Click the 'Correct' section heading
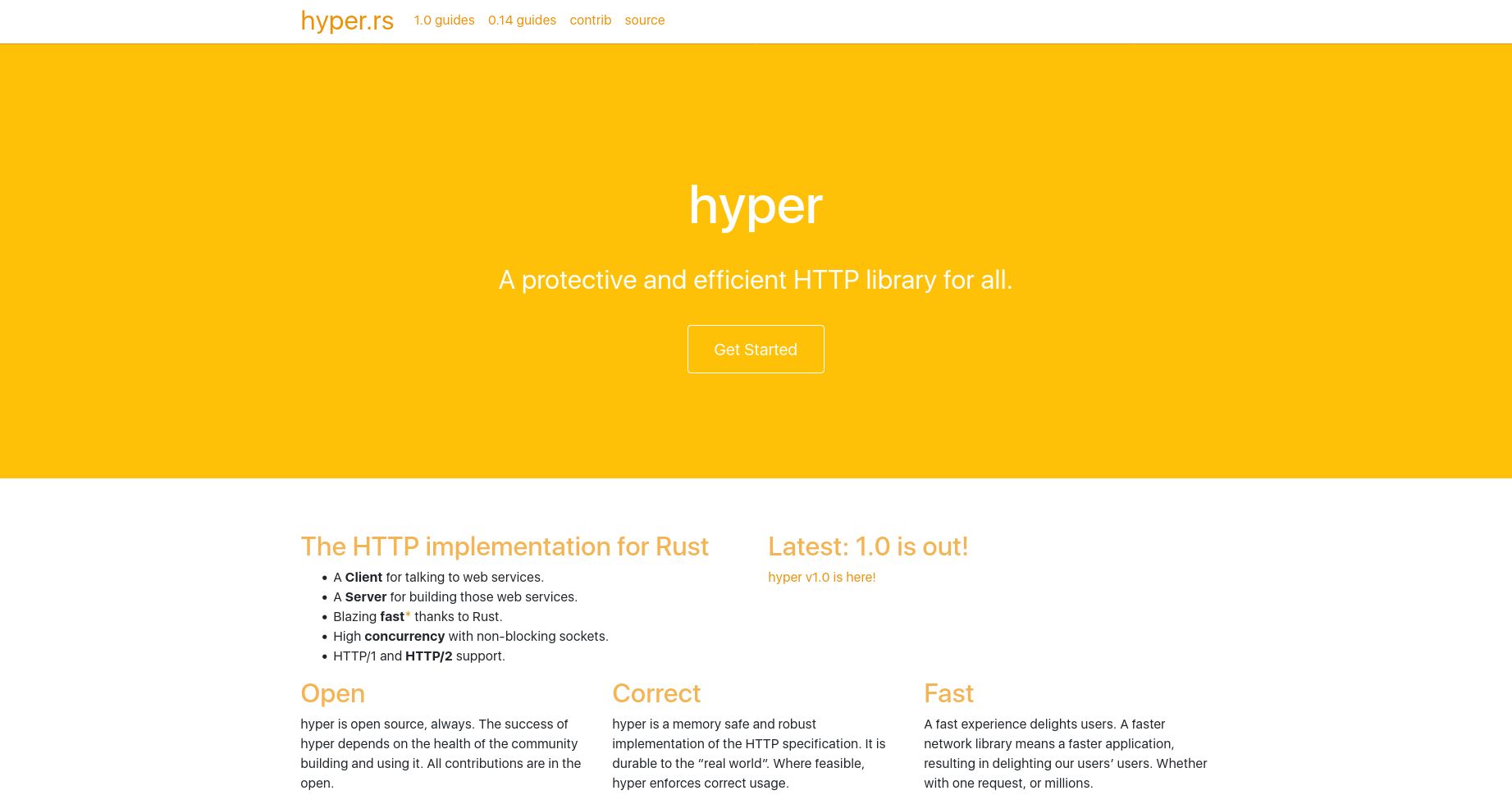 pos(656,693)
